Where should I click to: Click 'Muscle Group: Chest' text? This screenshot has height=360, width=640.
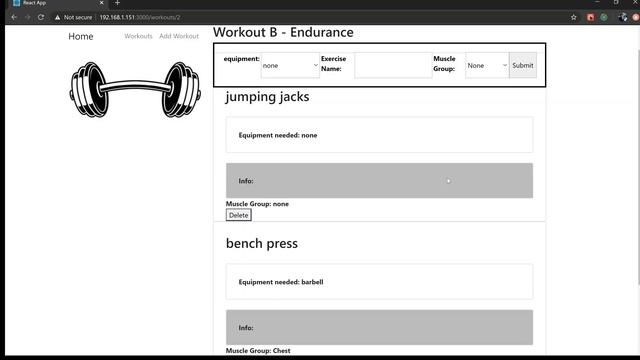[258, 351]
